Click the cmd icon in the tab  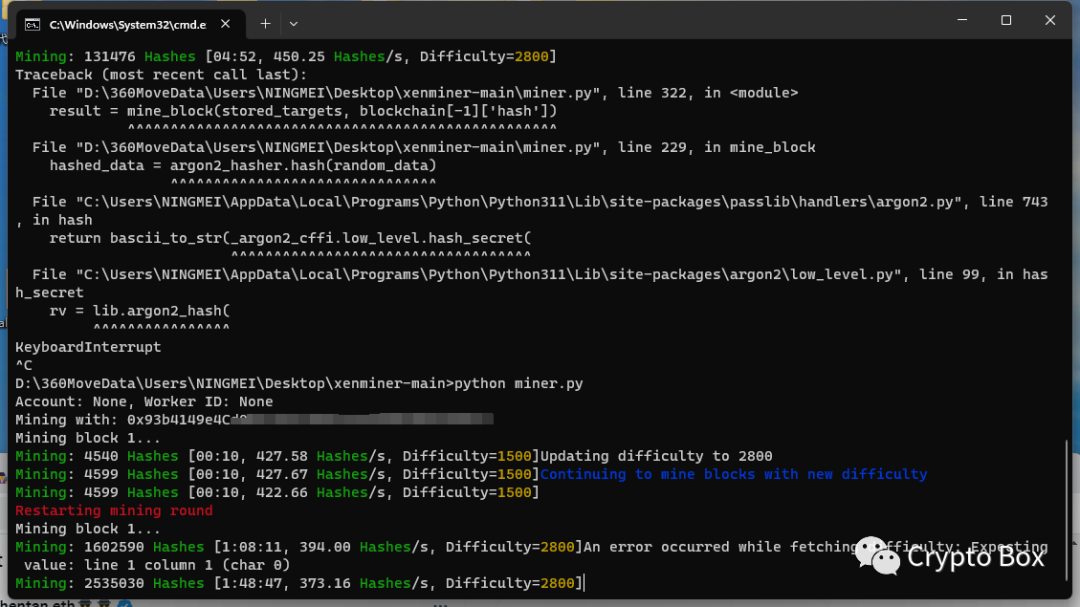point(32,25)
